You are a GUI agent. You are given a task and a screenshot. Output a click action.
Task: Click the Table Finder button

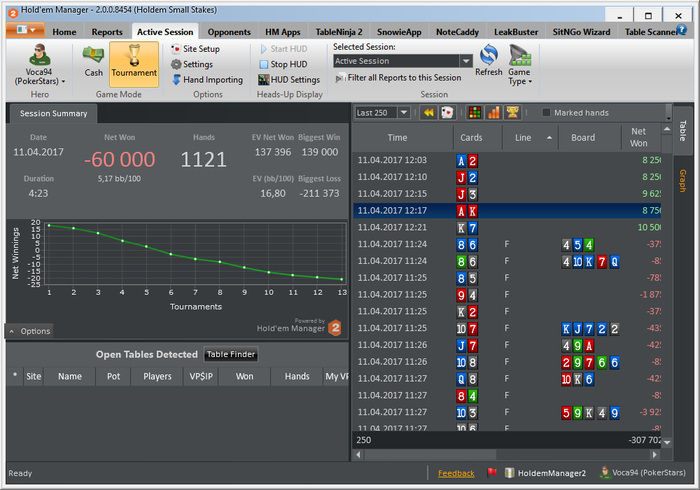(231, 354)
